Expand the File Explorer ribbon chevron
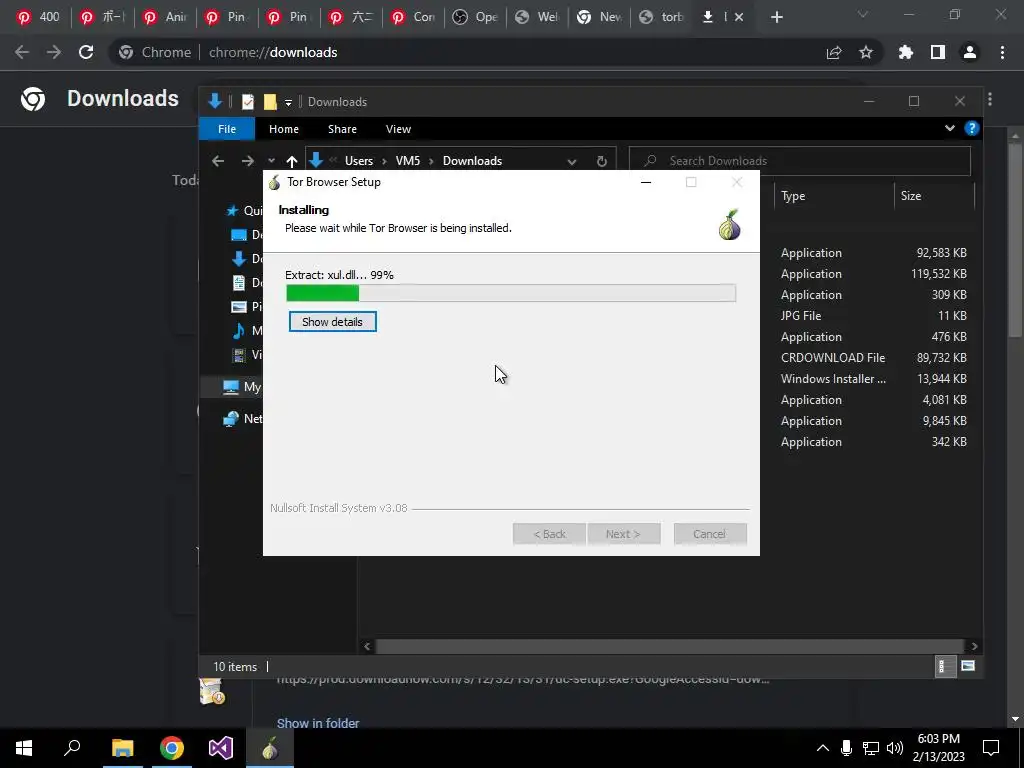1024x768 pixels. point(950,128)
